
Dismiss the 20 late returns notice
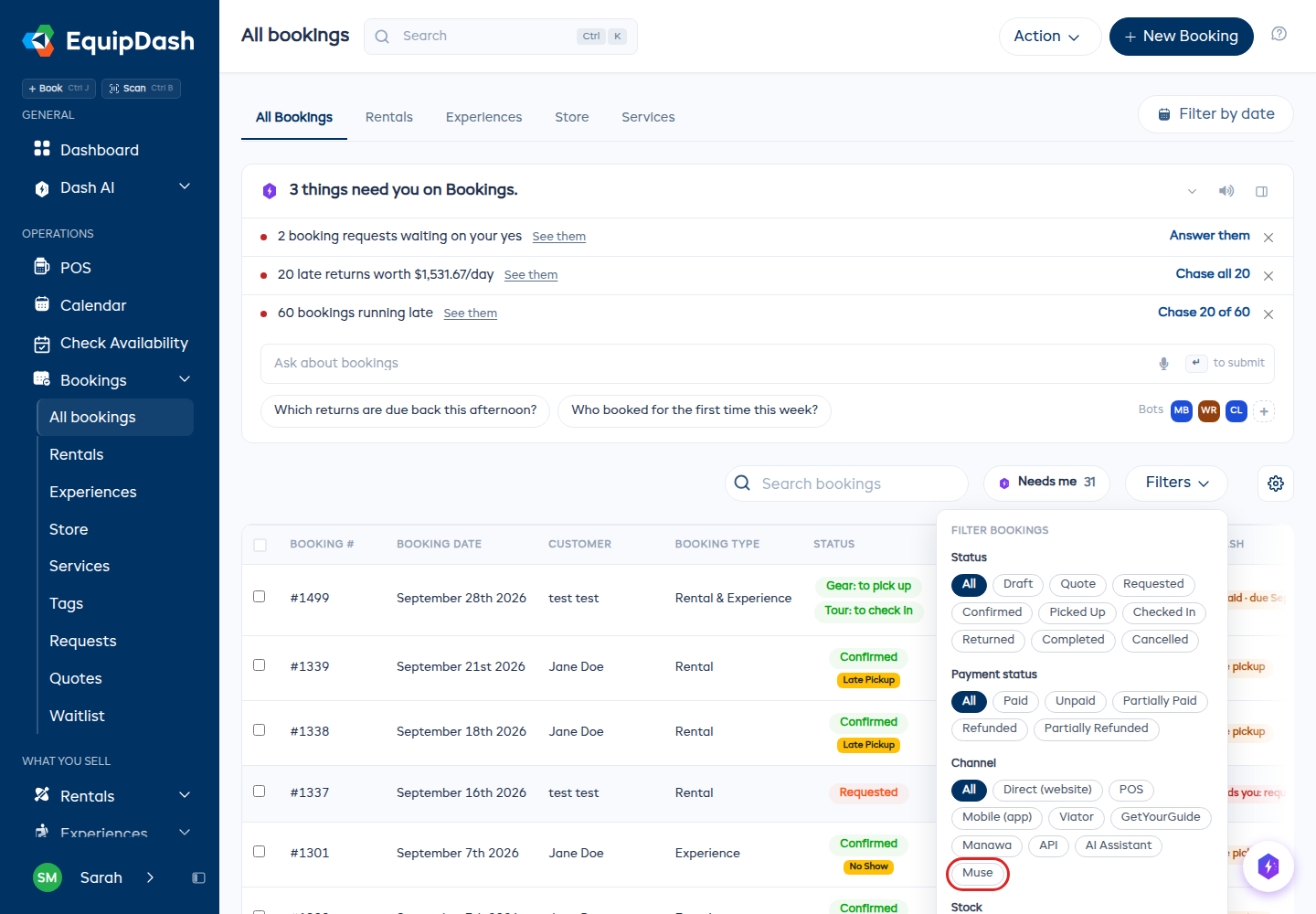[1268, 275]
